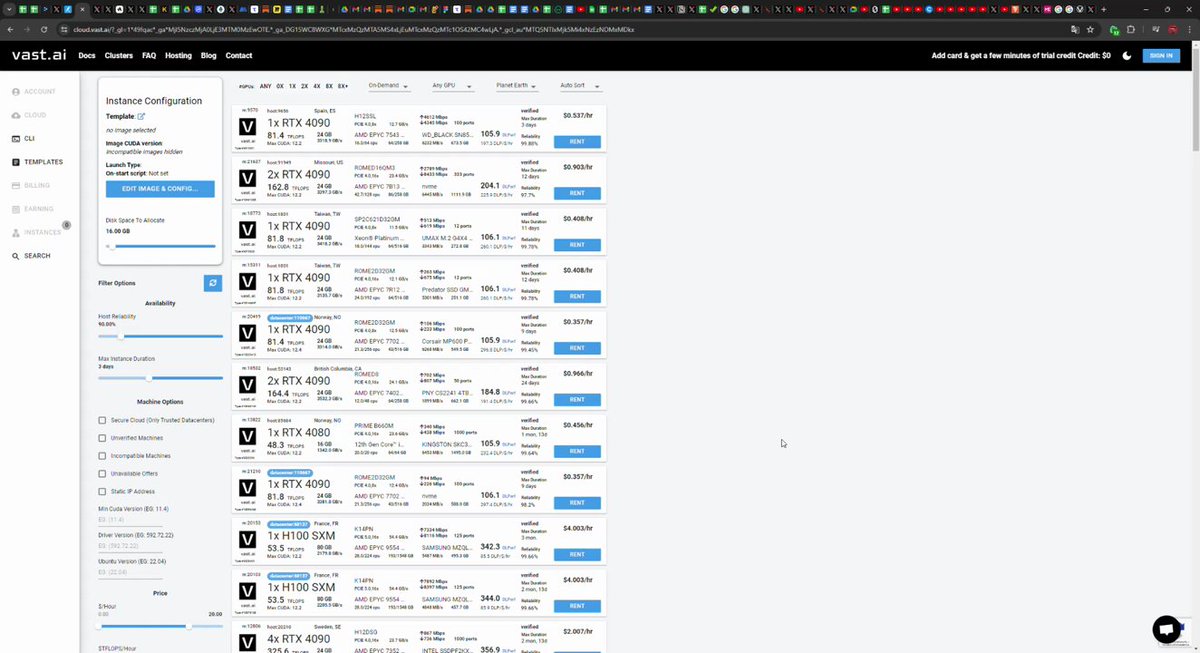Image resolution: width=1200 pixels, height=653 pixels.
Task: Click the "12th Gen Core" CPU text
Action: click(380, 443)
